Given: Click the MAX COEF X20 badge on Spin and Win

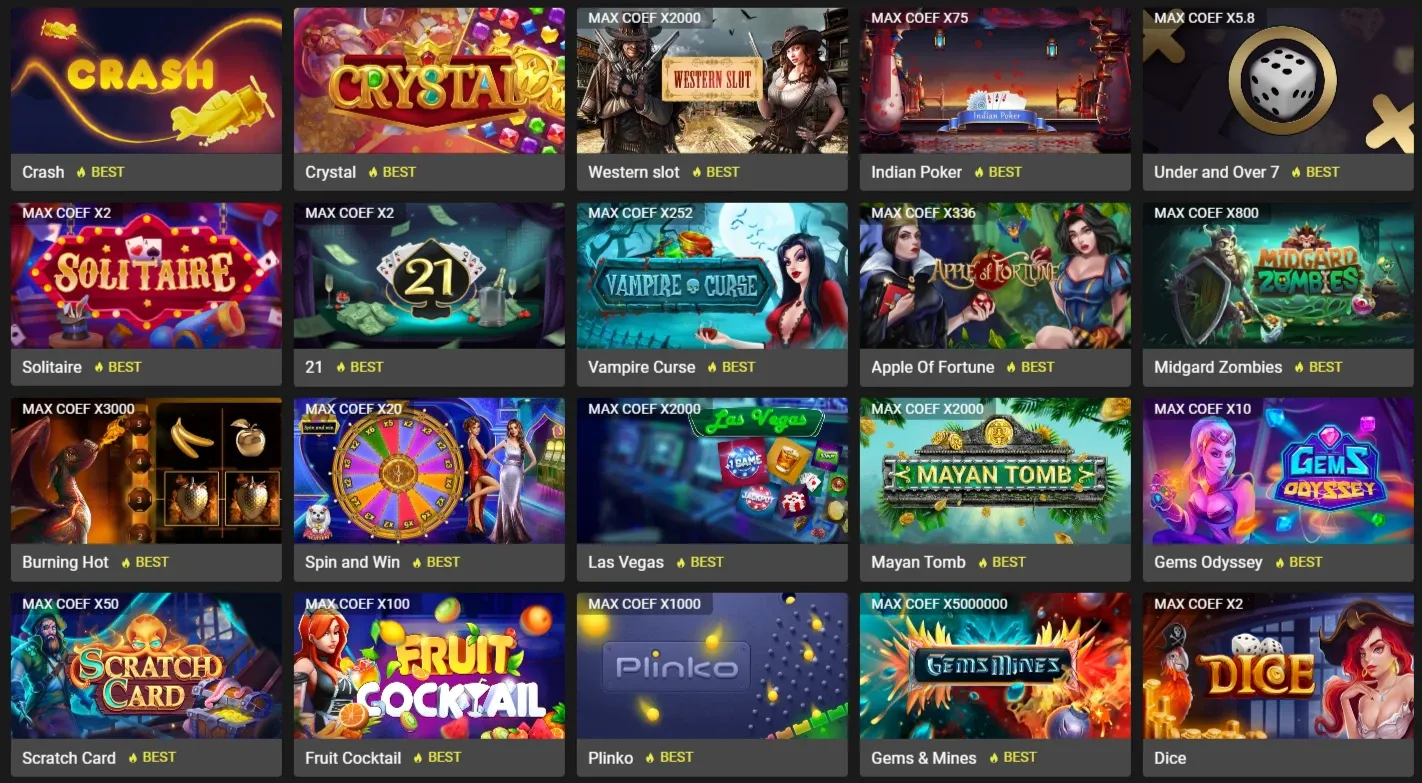Looking at the screenshot, I should 353,408.
